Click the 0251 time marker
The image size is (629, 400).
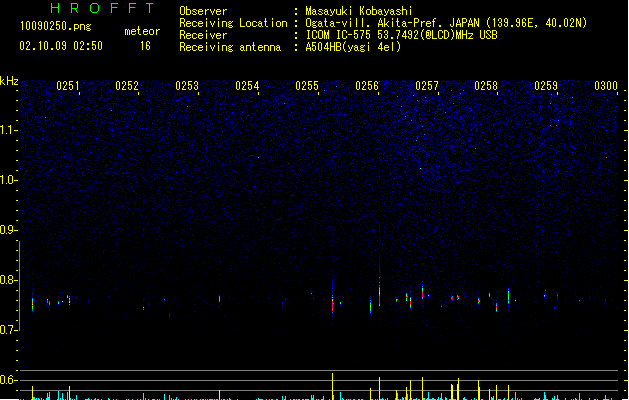[x=68, y=86]
